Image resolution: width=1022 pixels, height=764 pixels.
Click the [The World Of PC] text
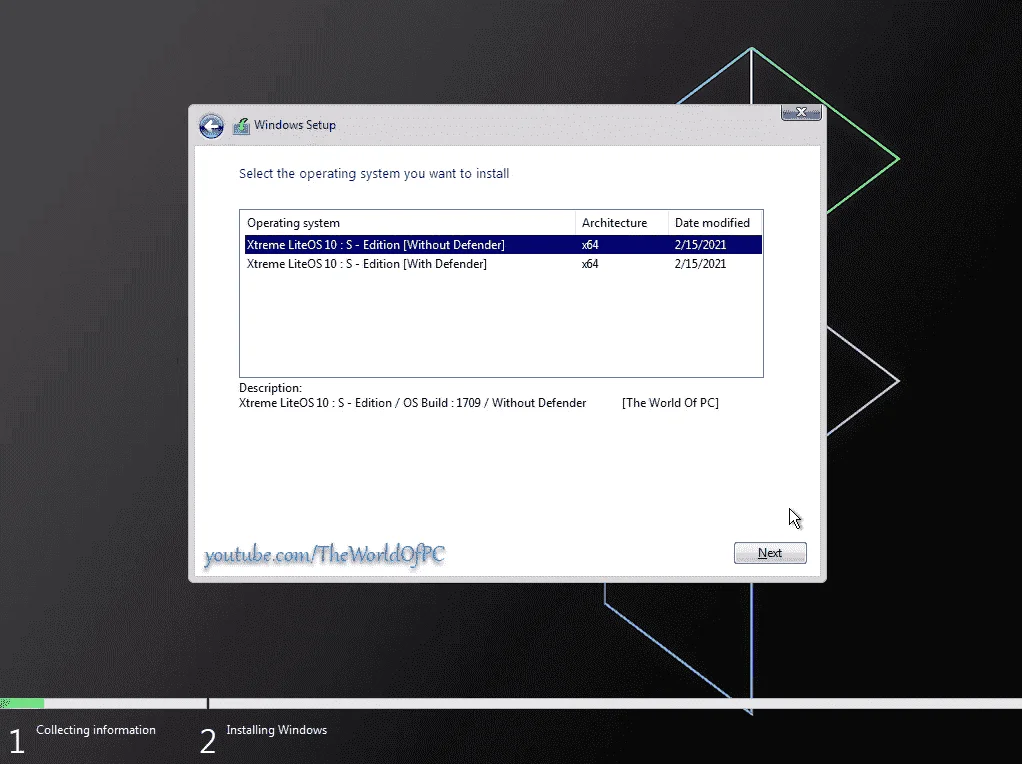(x=670, y=403)
